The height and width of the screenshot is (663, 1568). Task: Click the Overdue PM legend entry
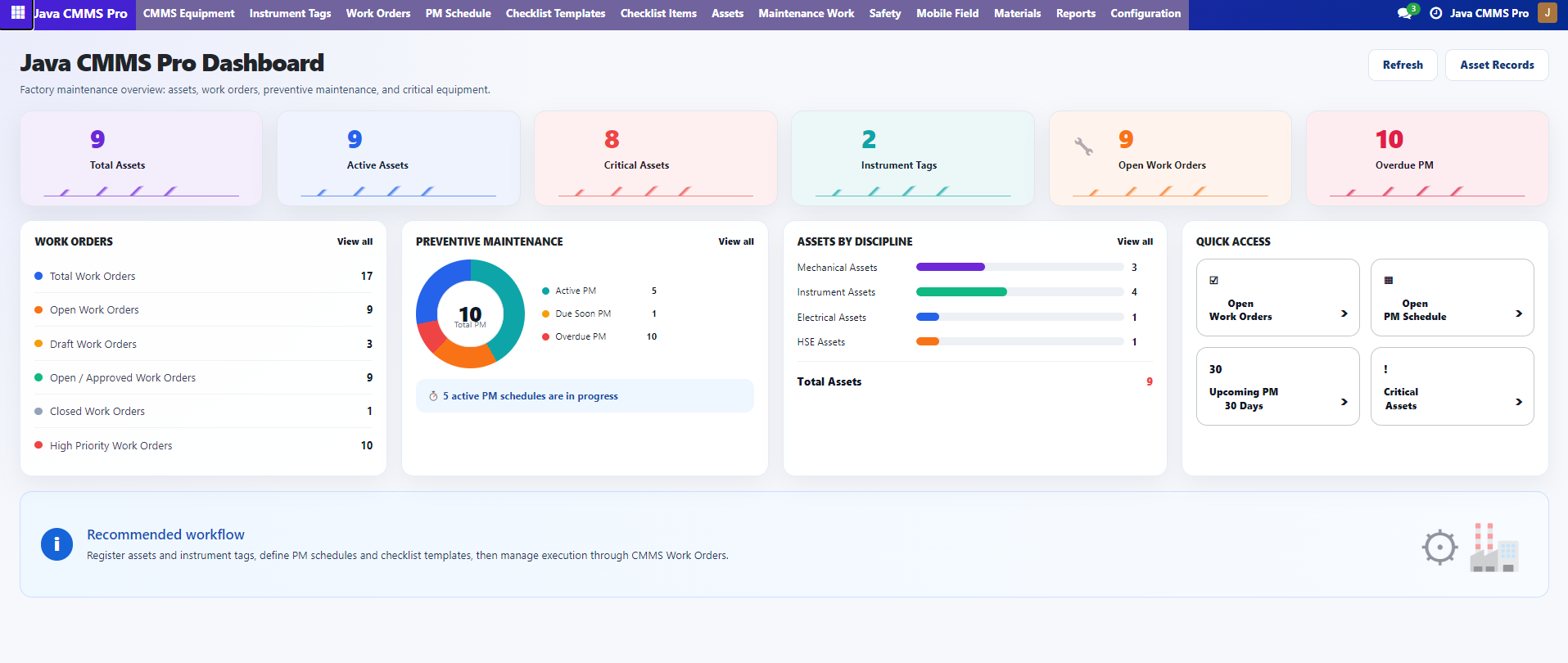click(599, 336)
